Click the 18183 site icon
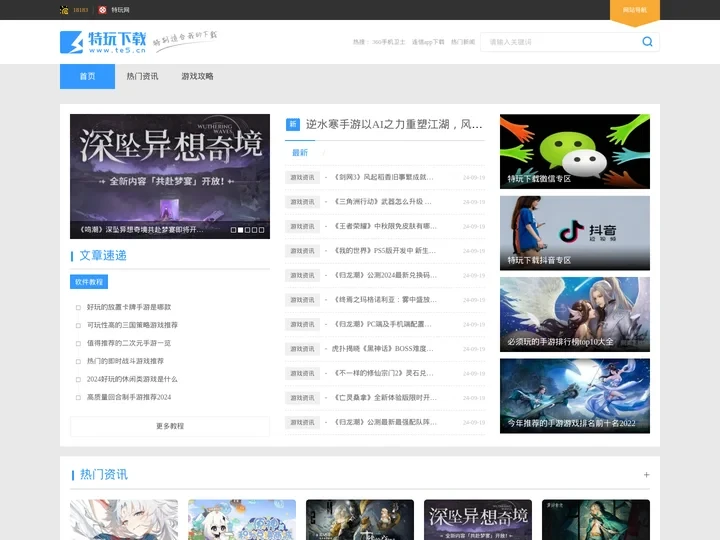The width and height of the screenshot is (720, 540). tap(64, 10)
